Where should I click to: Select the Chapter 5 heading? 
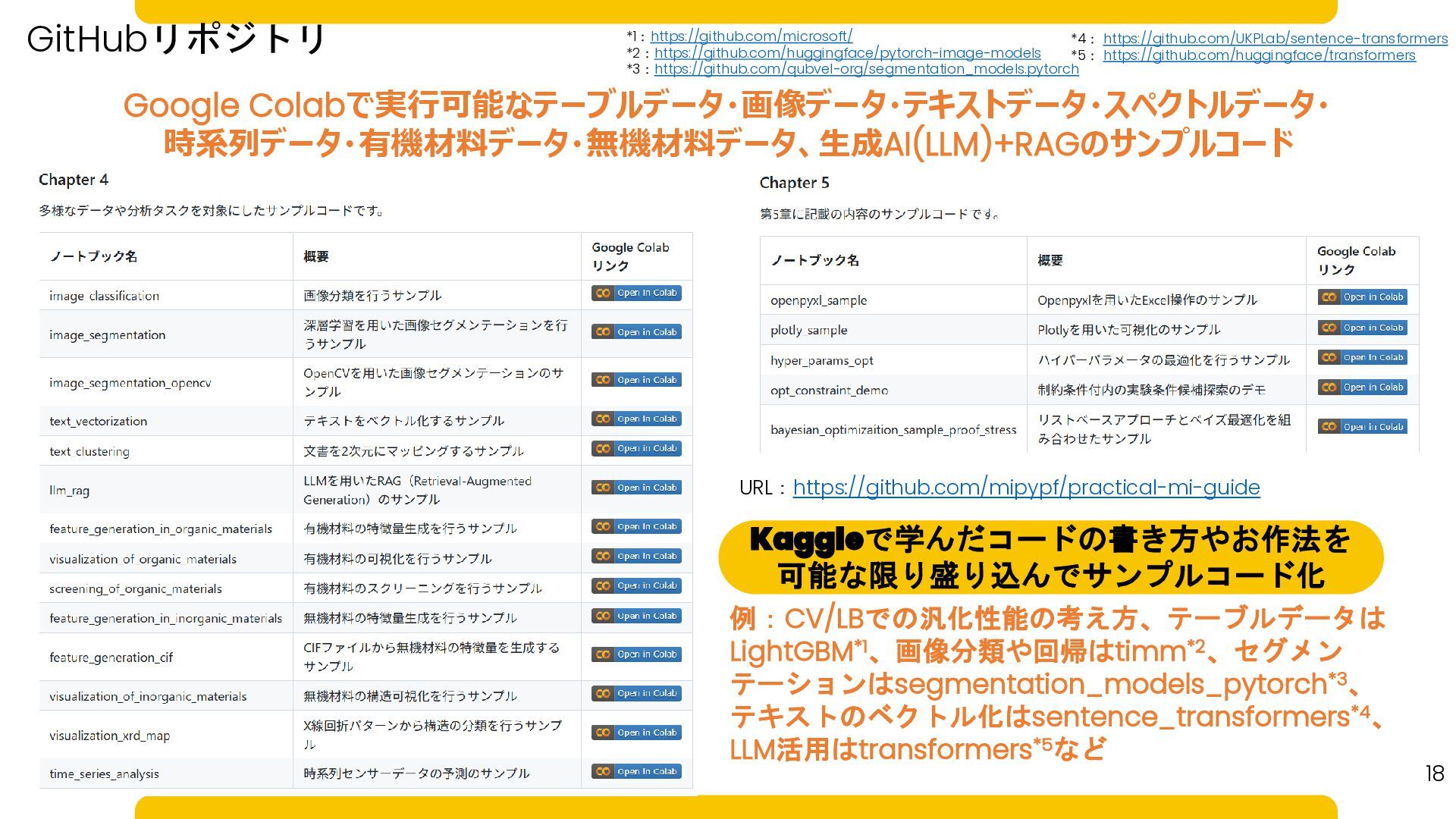coord(794,183)
